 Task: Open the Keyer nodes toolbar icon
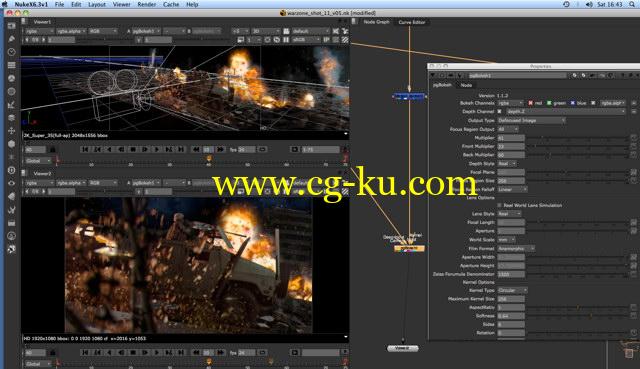point(11,104)
